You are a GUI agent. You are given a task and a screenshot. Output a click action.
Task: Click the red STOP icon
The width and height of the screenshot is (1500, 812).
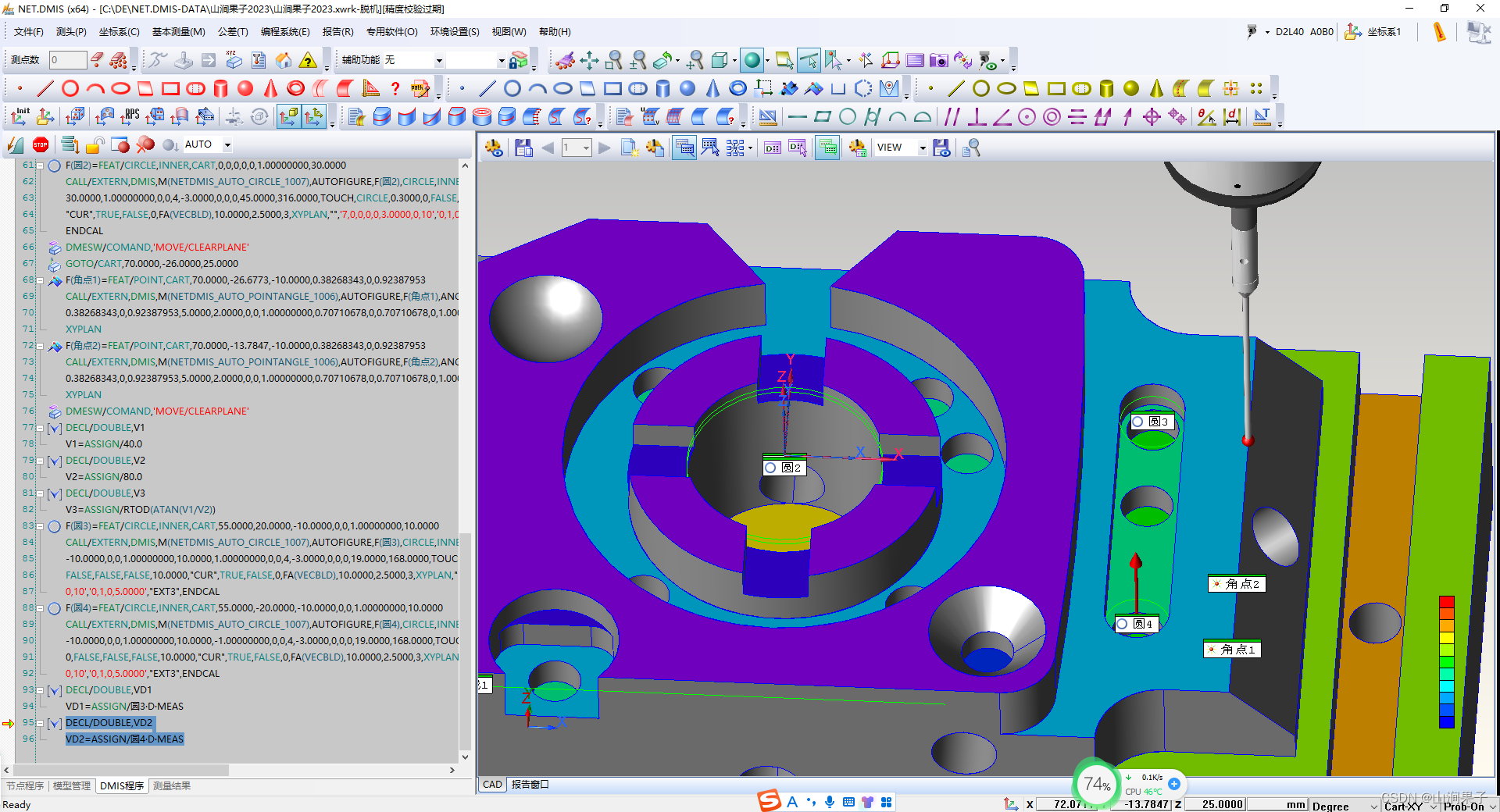[x=41, y=144]
